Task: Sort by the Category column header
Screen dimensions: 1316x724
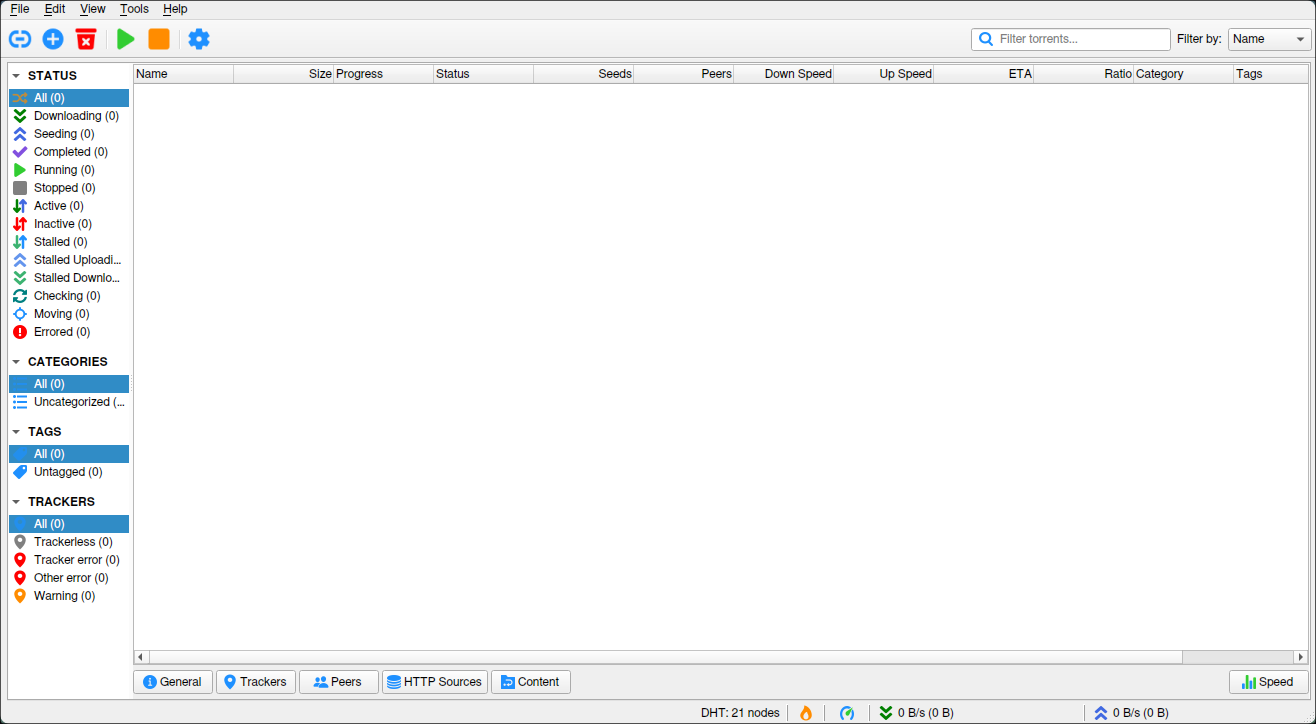Action: (x=1184, y=74)
